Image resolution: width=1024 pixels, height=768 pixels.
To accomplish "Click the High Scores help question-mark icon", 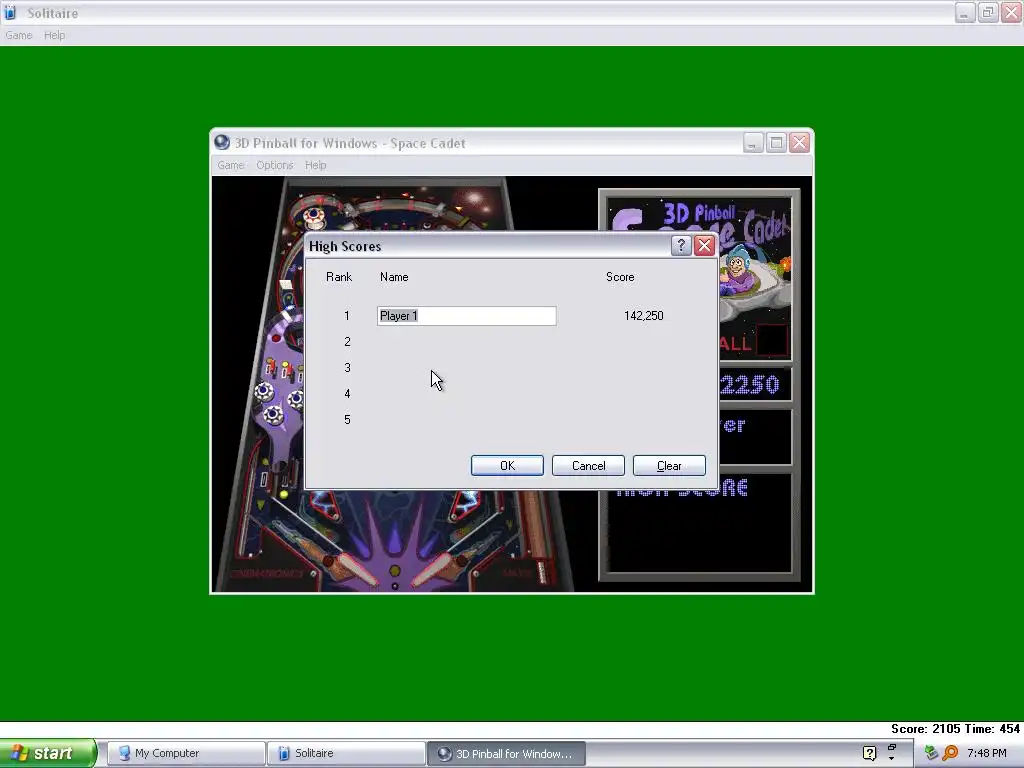I will point(681,246).
